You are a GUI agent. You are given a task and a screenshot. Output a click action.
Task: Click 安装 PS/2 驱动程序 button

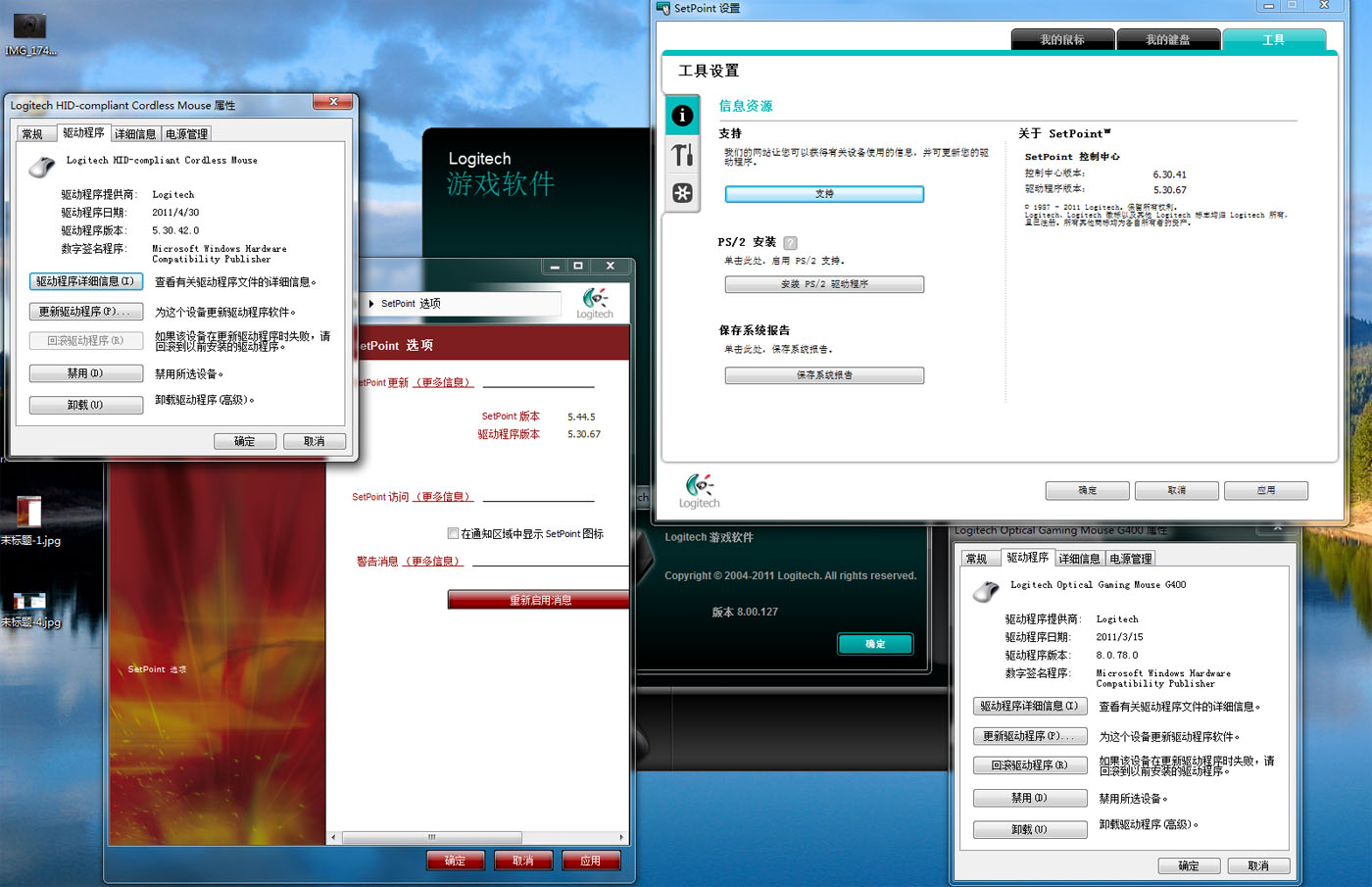click(824, 284)
